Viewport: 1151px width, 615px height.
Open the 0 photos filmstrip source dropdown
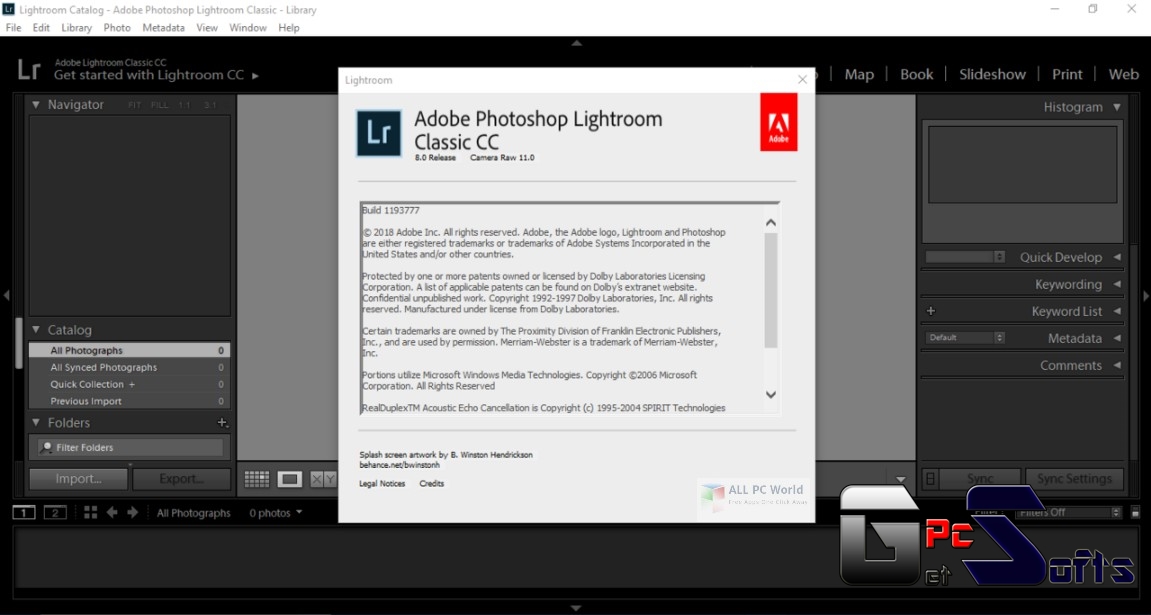click(275, 513)
